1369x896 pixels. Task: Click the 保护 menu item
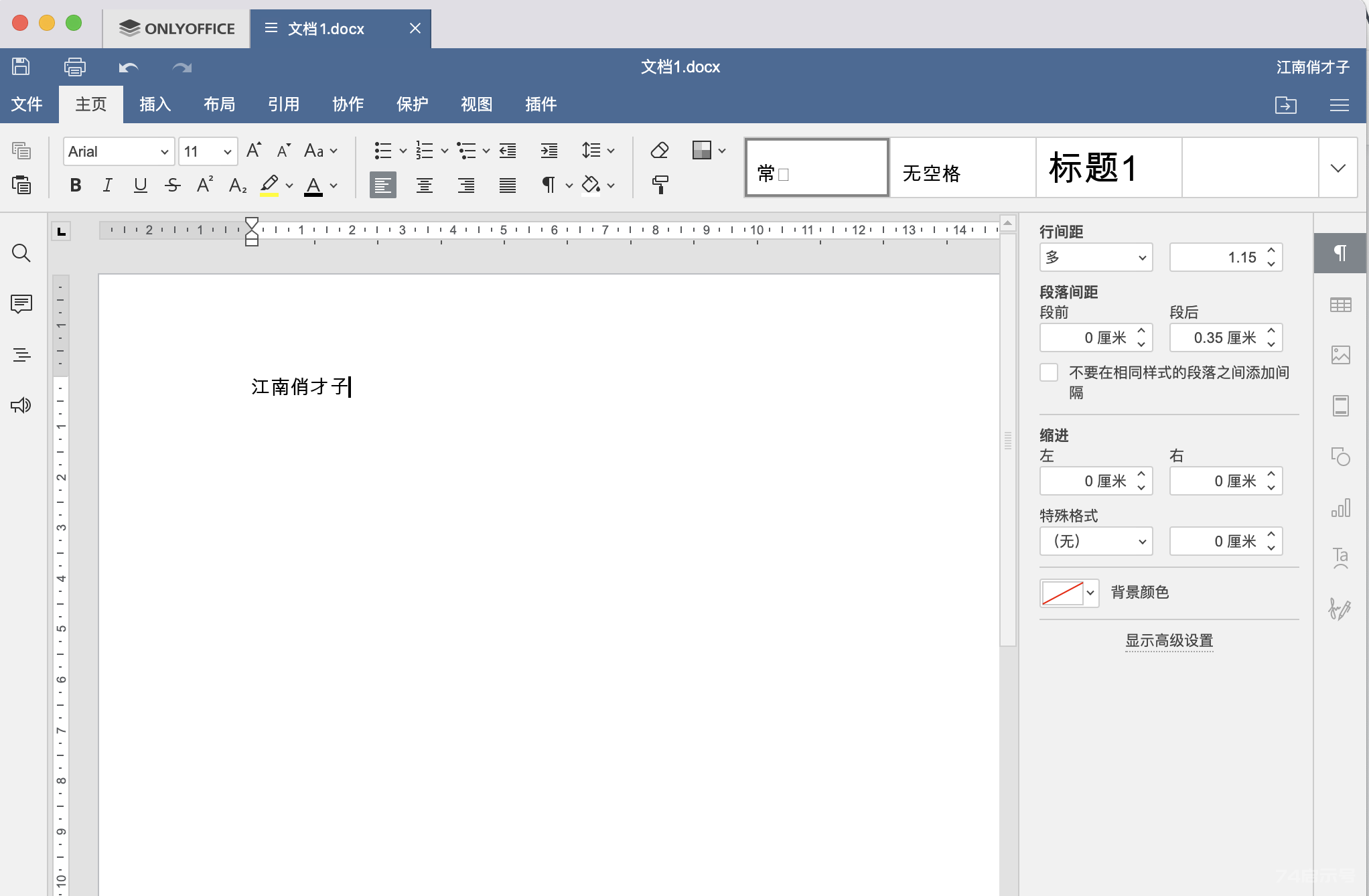412,103
